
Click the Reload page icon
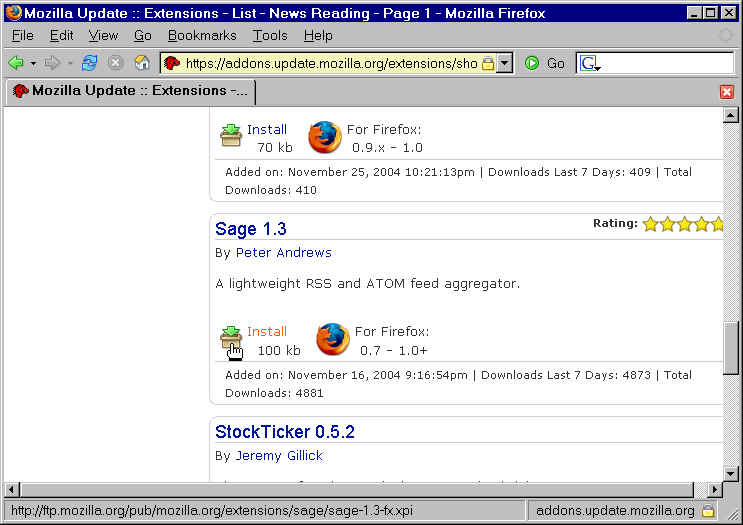point(89,63)
